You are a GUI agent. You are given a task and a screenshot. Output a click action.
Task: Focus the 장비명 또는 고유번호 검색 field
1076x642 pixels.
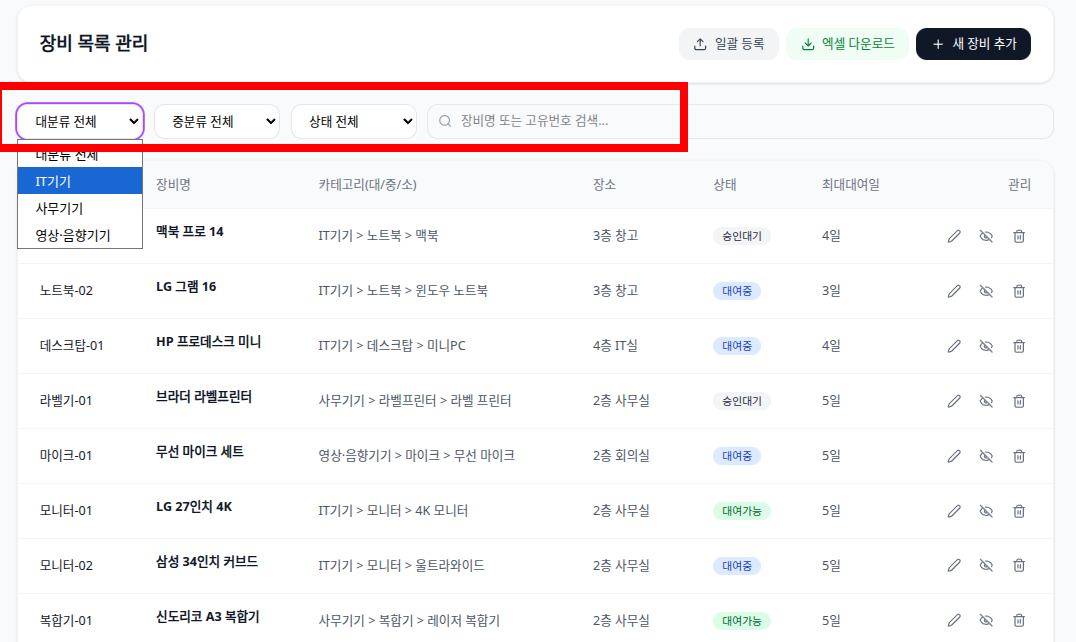(740, 121)
